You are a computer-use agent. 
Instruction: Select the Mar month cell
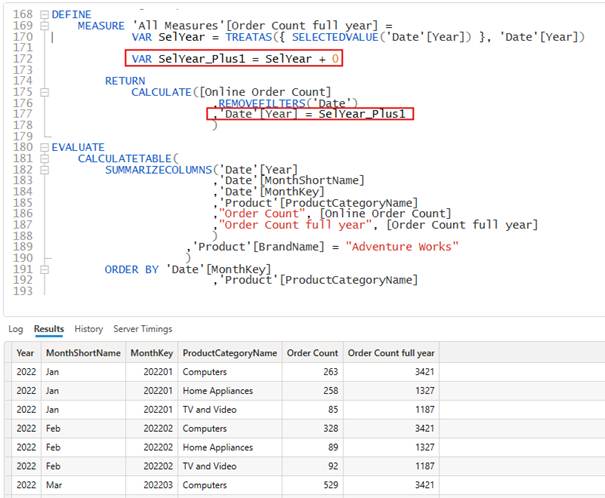point(83,485)
